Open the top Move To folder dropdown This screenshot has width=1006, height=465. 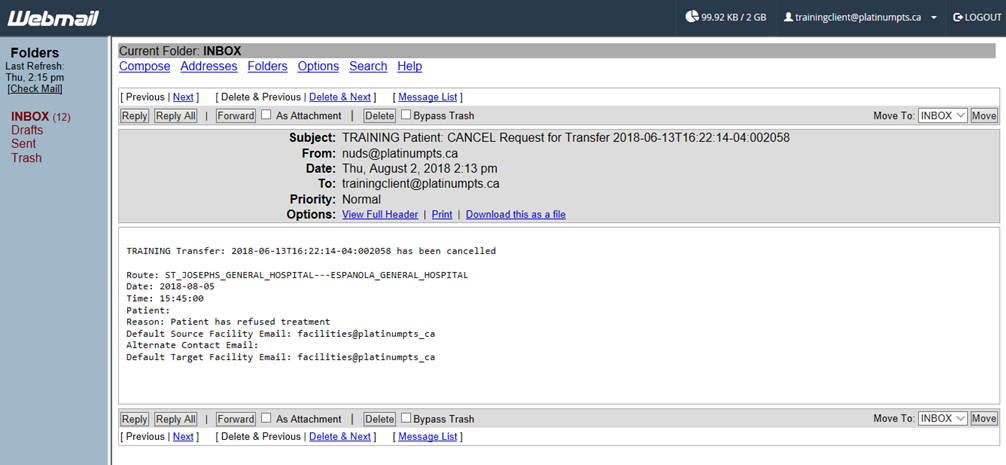click(942, 116)
